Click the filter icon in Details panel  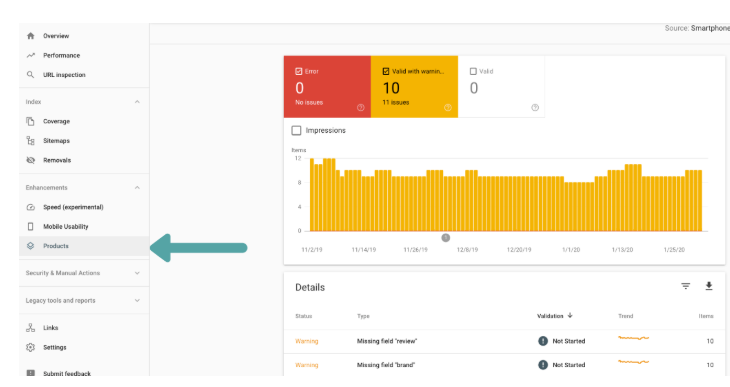pos(685,286)
